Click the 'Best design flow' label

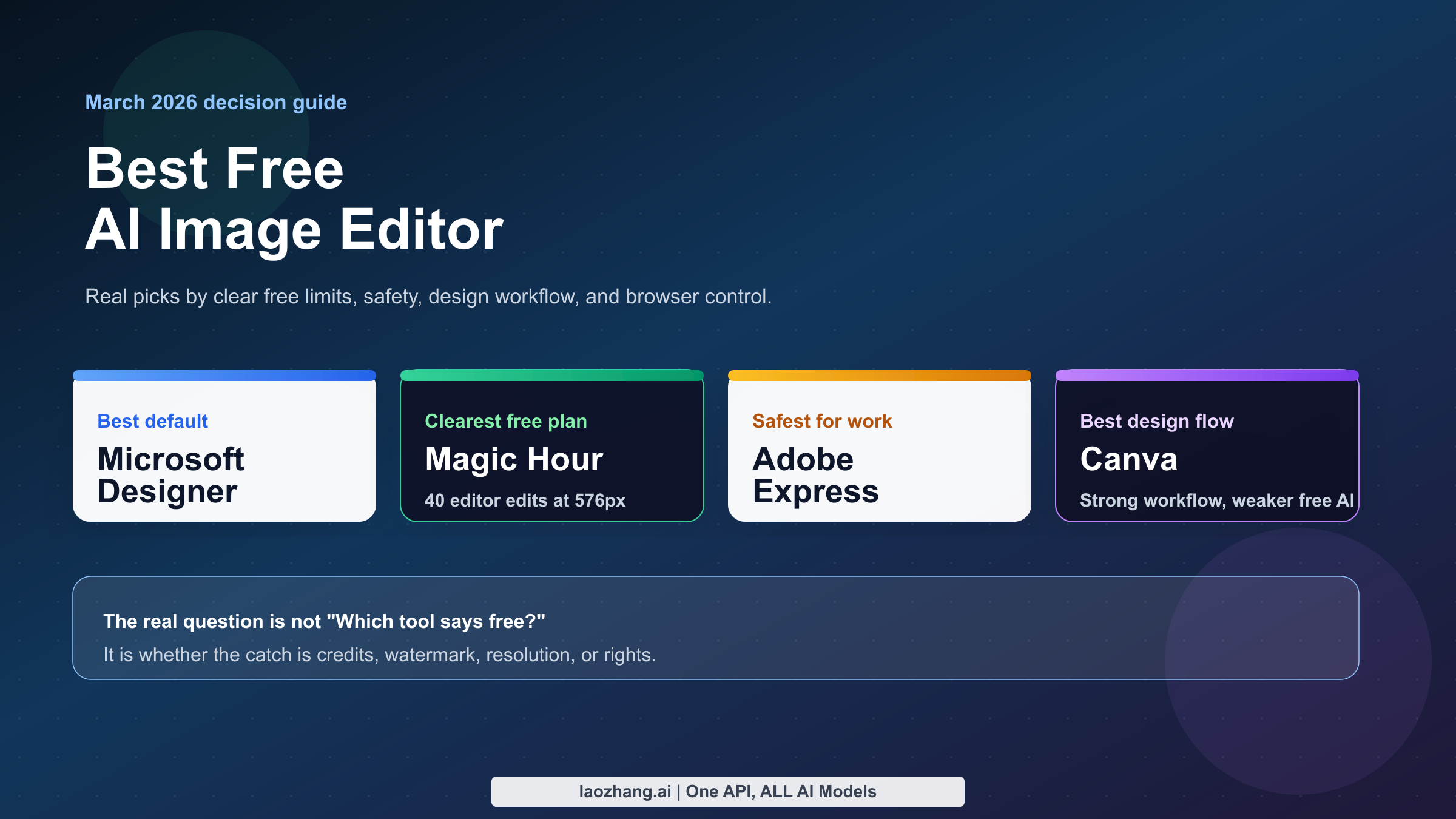coord(1157,421)
